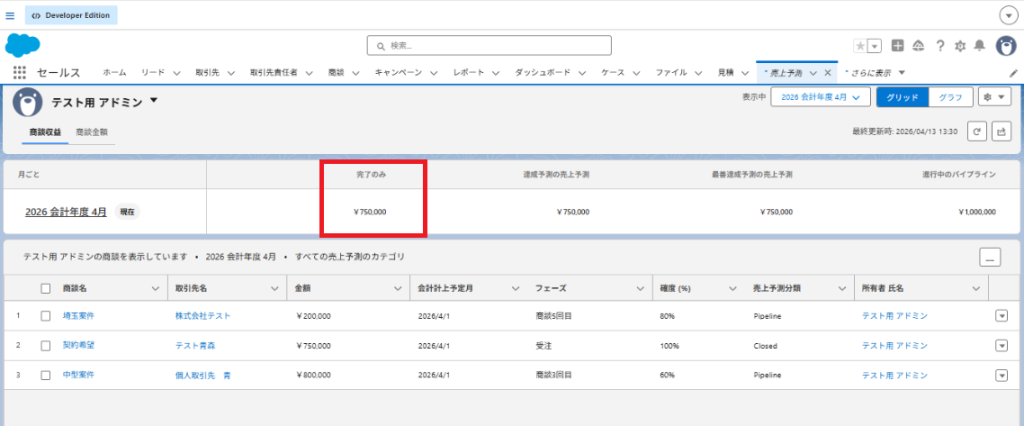Open the 株式会社テスト account link
Screen dimensions: 1024x426
[202, 316]
